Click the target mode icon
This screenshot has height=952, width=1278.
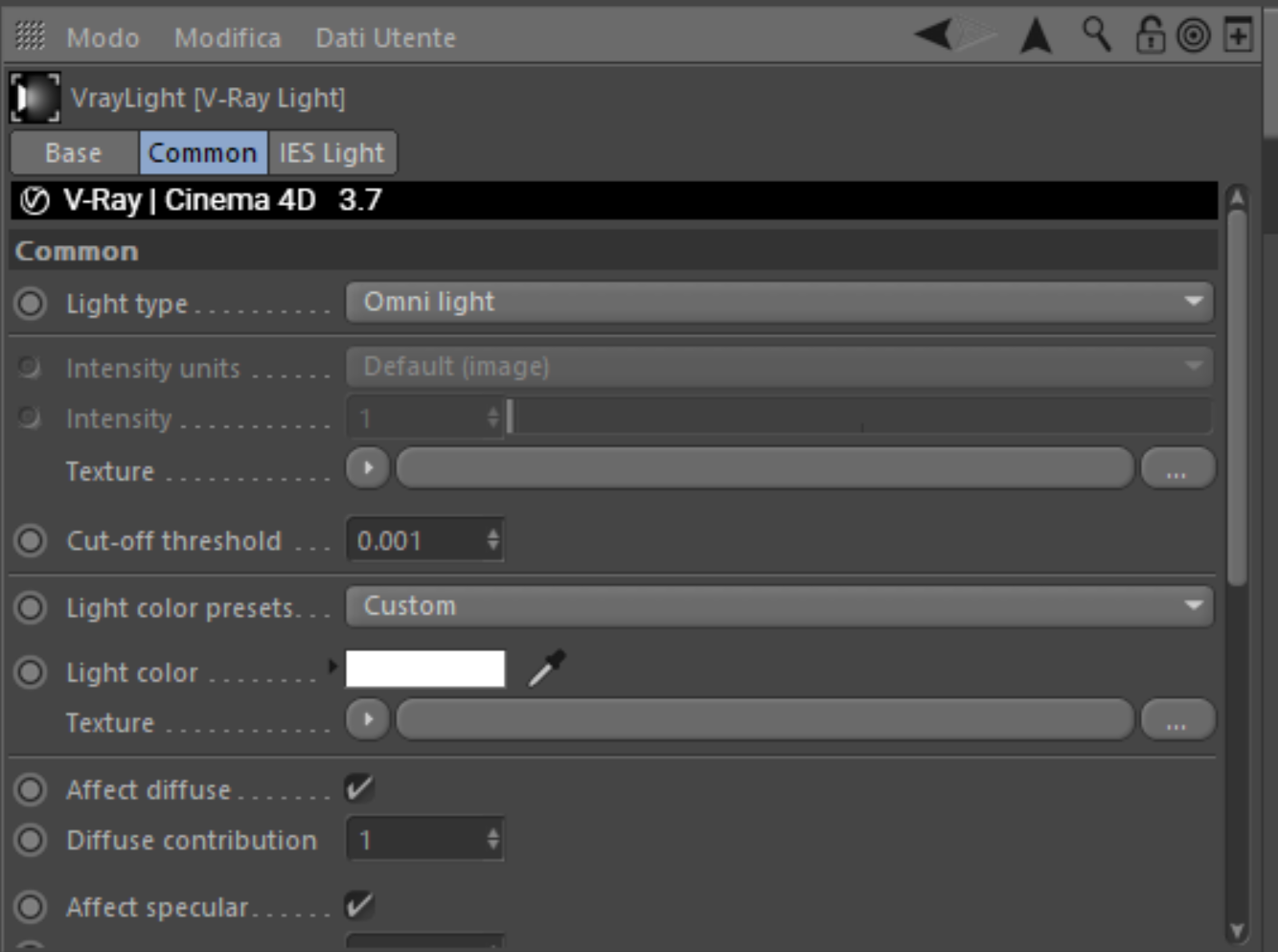click(1194, 36)
